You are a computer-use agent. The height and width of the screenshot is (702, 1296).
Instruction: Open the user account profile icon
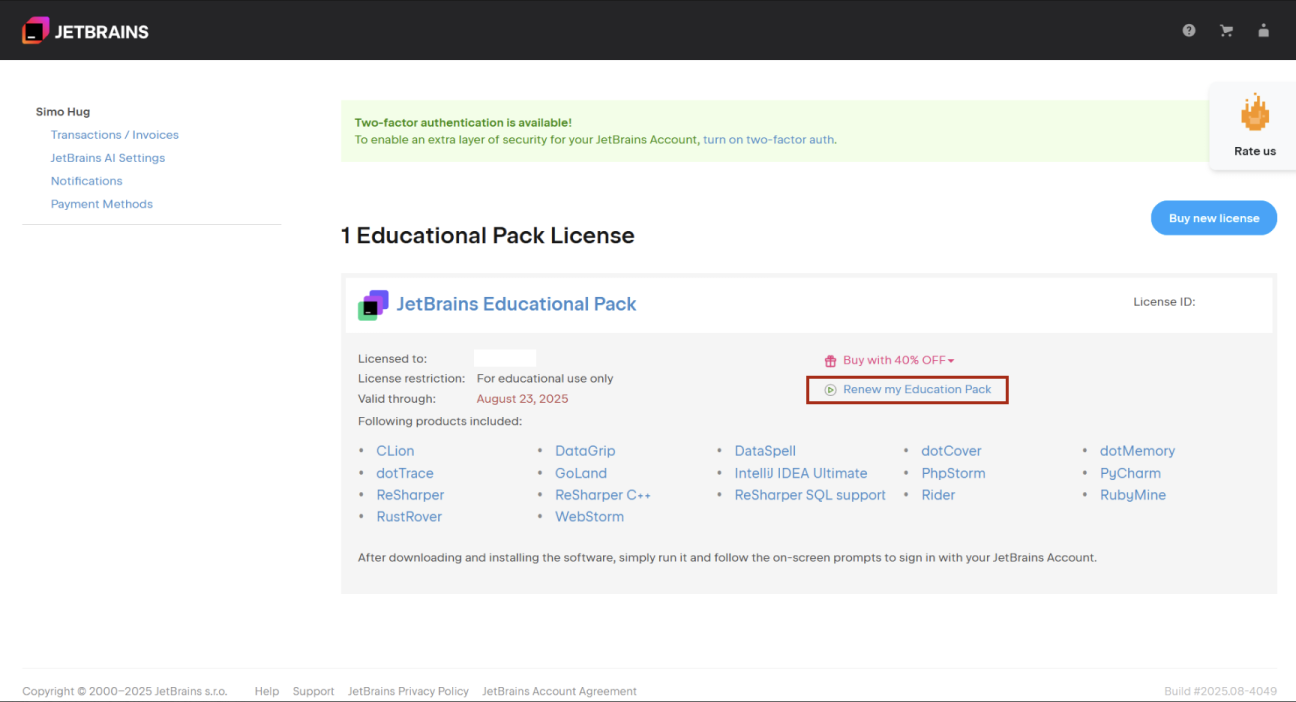(1264, 30)
